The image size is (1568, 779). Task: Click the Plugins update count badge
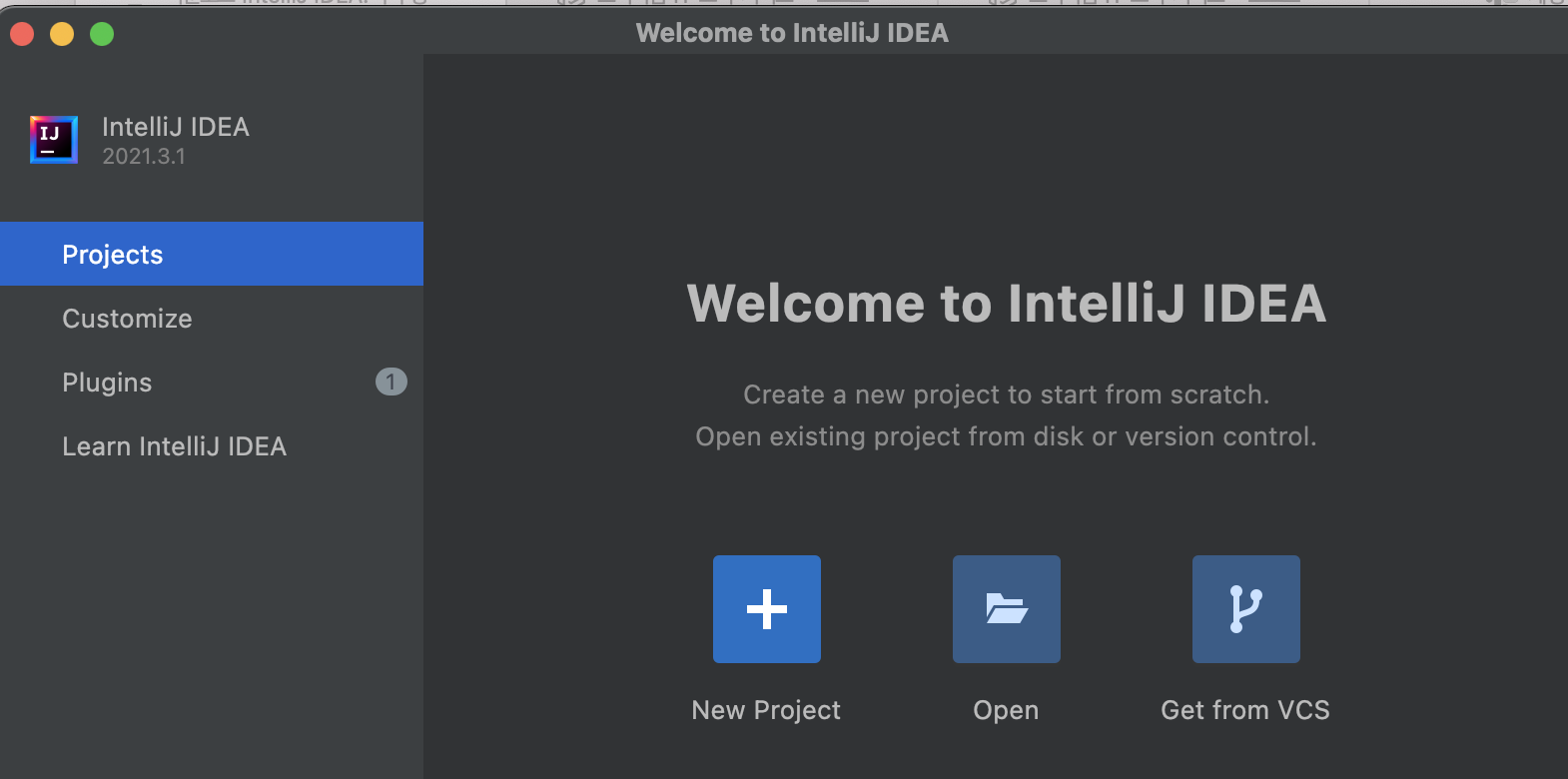(x=392, y=382)
